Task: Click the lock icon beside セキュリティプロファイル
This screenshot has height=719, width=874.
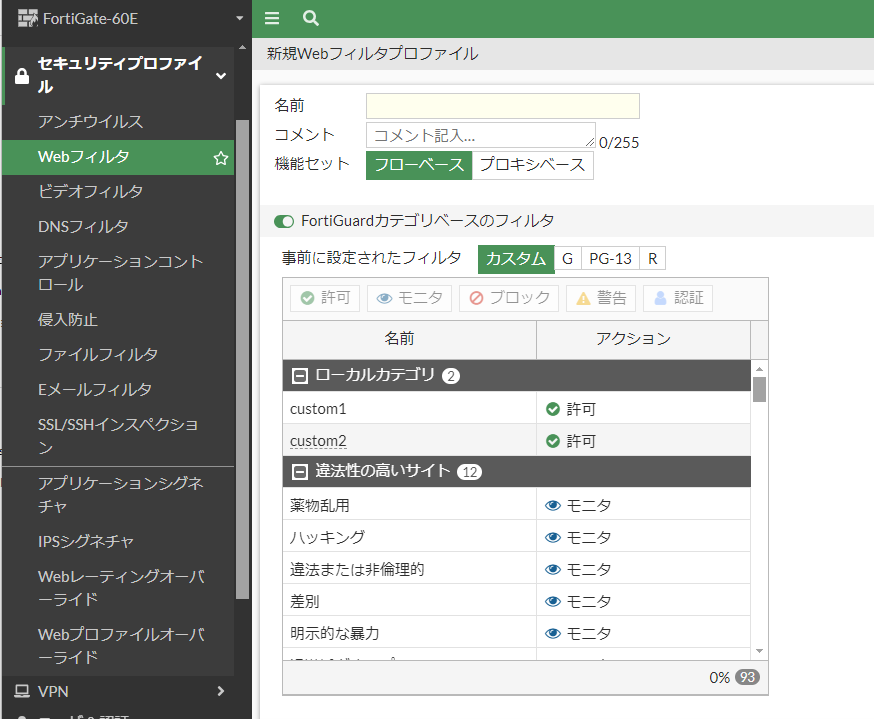Action: (22, 76)
